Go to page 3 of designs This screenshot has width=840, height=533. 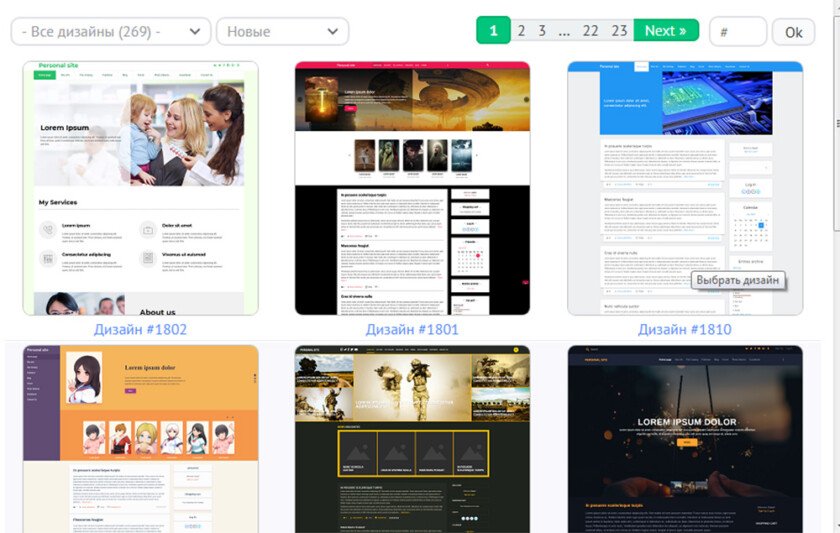click(x=542, y=31)
